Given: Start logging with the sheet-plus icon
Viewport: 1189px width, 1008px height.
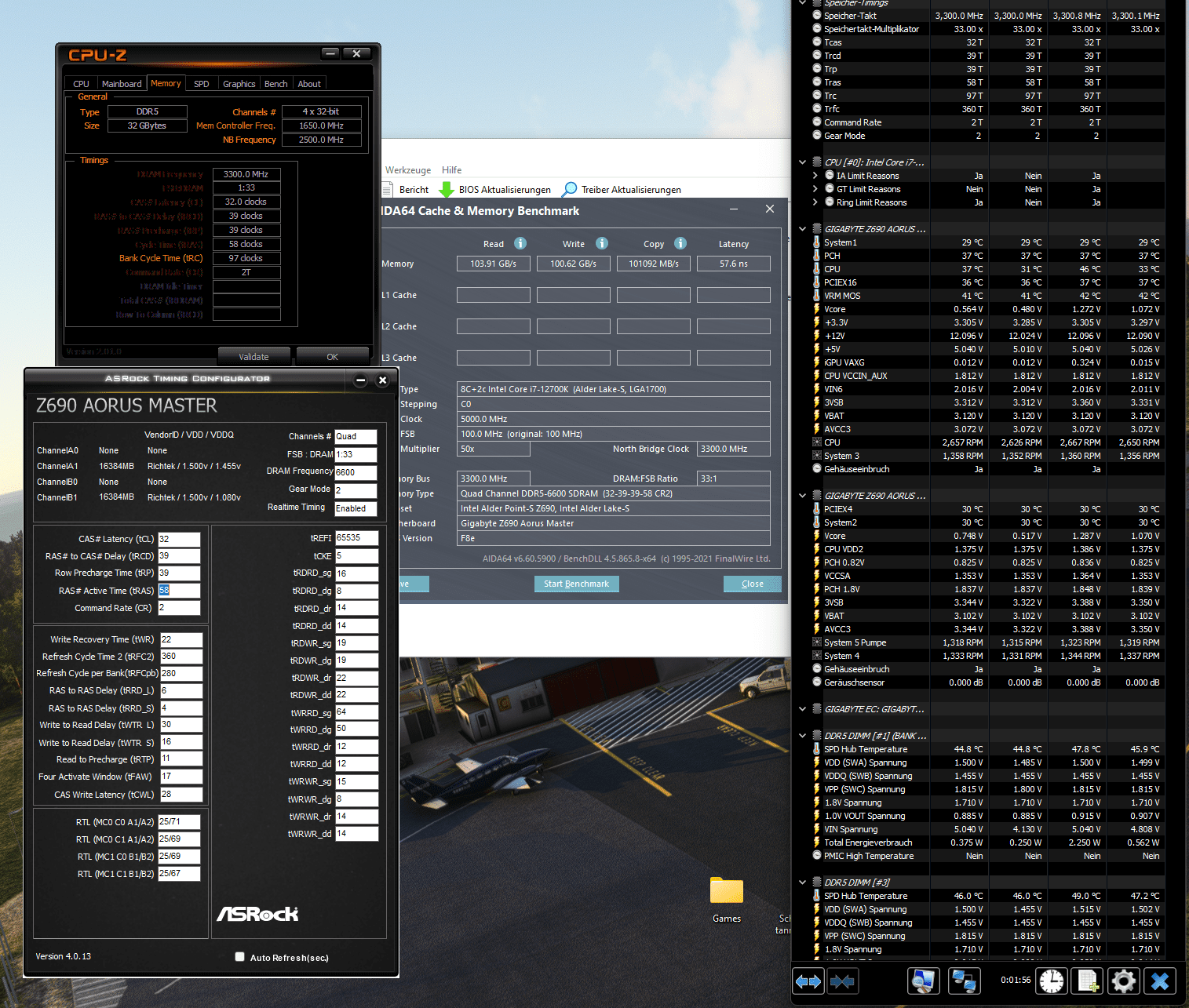Looking at the screenshot, I should tap(1088, 981).
